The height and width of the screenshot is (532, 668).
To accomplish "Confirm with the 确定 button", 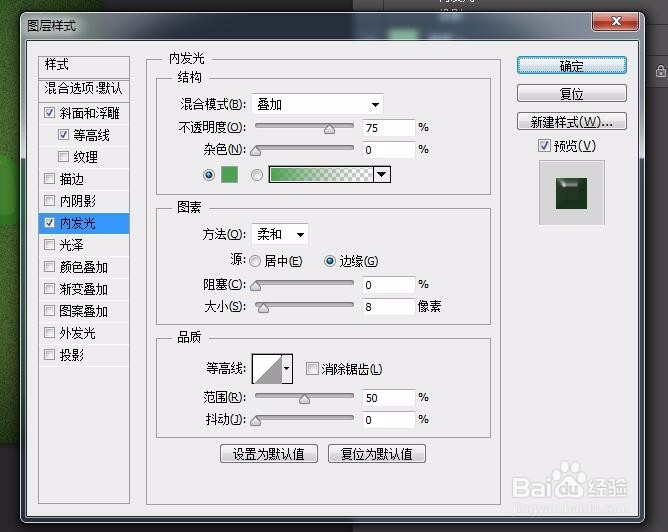I will coord(571,66).
